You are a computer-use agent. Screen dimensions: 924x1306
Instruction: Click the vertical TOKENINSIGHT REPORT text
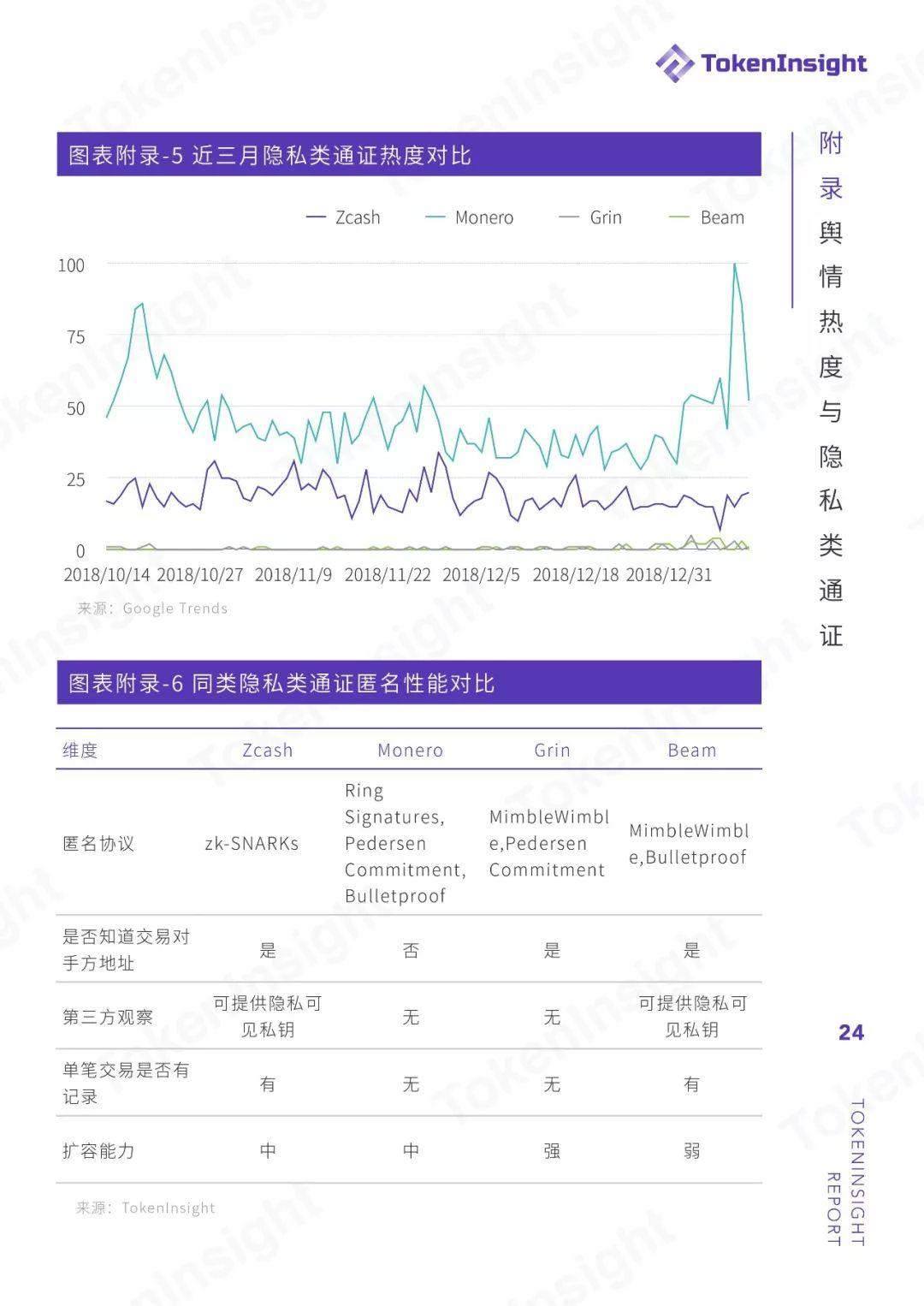point(846,1172)
